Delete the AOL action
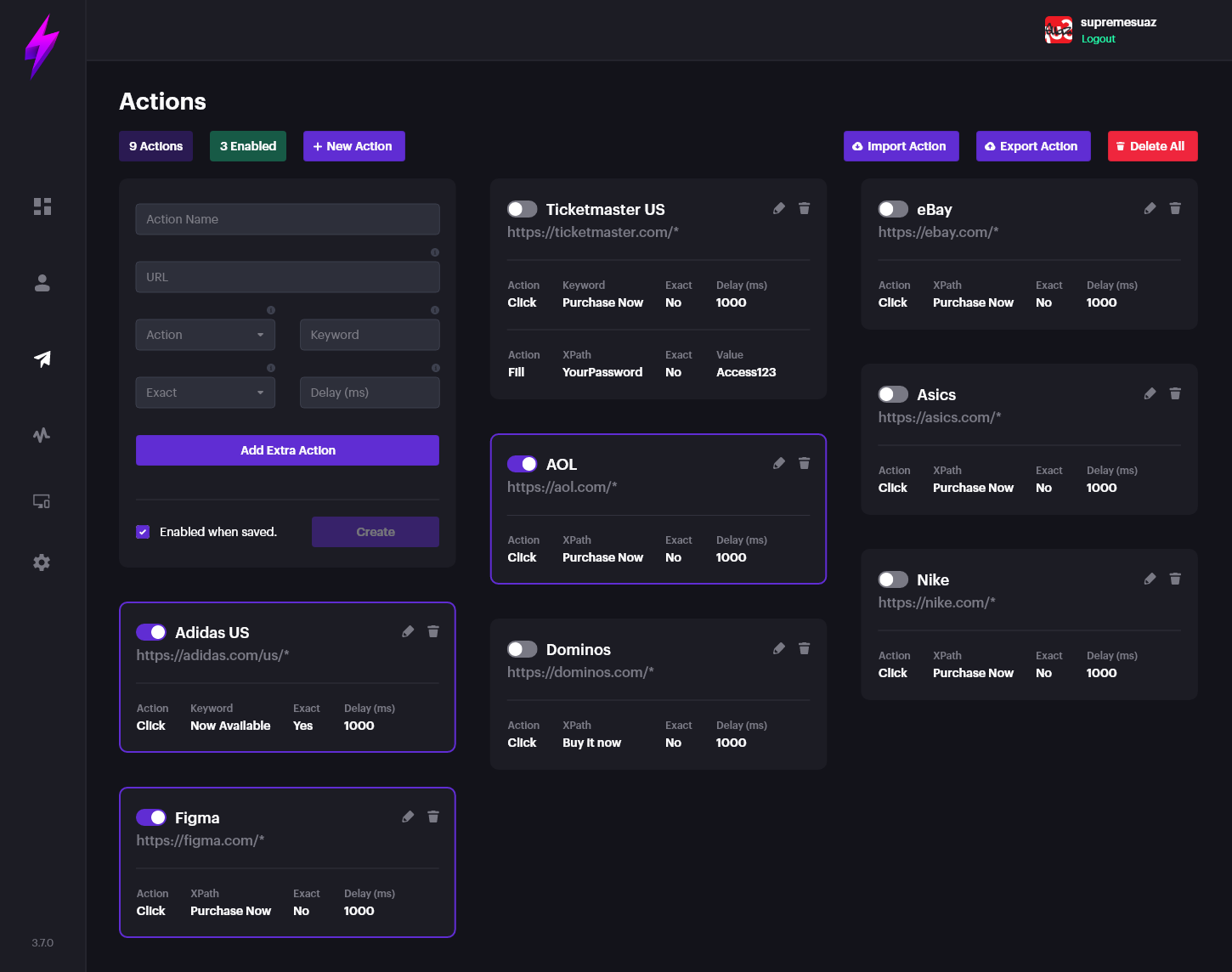This screenshot has height=972, width=1232. coord(805,463)
